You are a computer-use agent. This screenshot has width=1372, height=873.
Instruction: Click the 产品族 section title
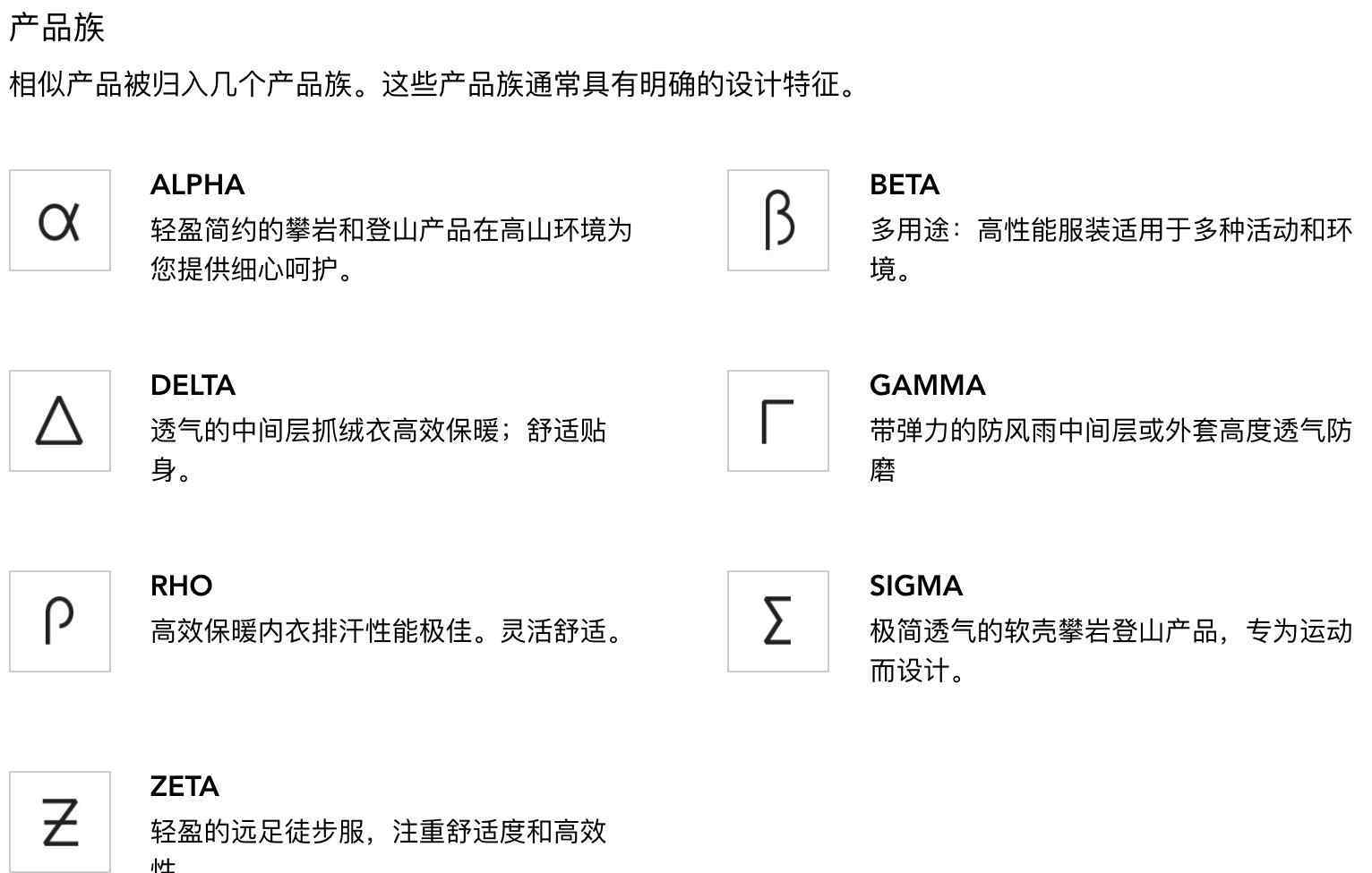click(x=57, y=28)
